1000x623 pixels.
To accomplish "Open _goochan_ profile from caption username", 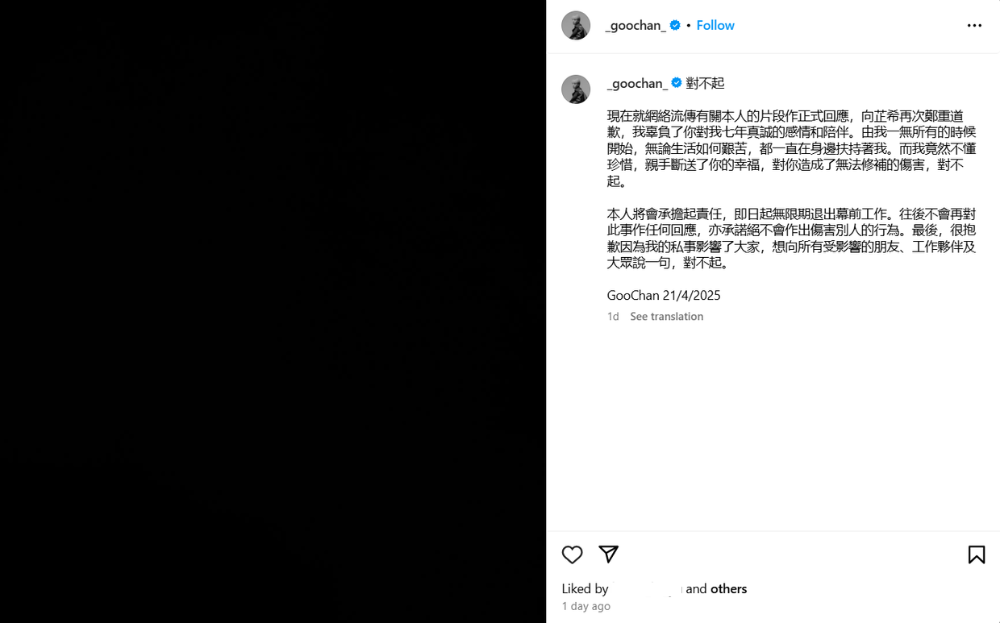I will [637, 84].
